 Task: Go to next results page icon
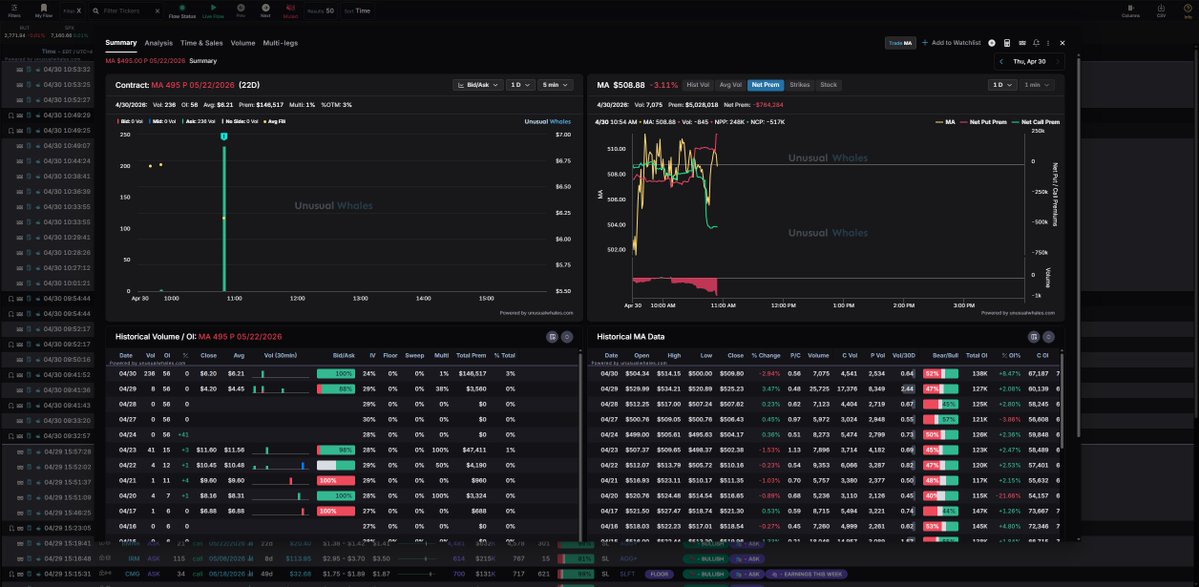tap(265, 8)
